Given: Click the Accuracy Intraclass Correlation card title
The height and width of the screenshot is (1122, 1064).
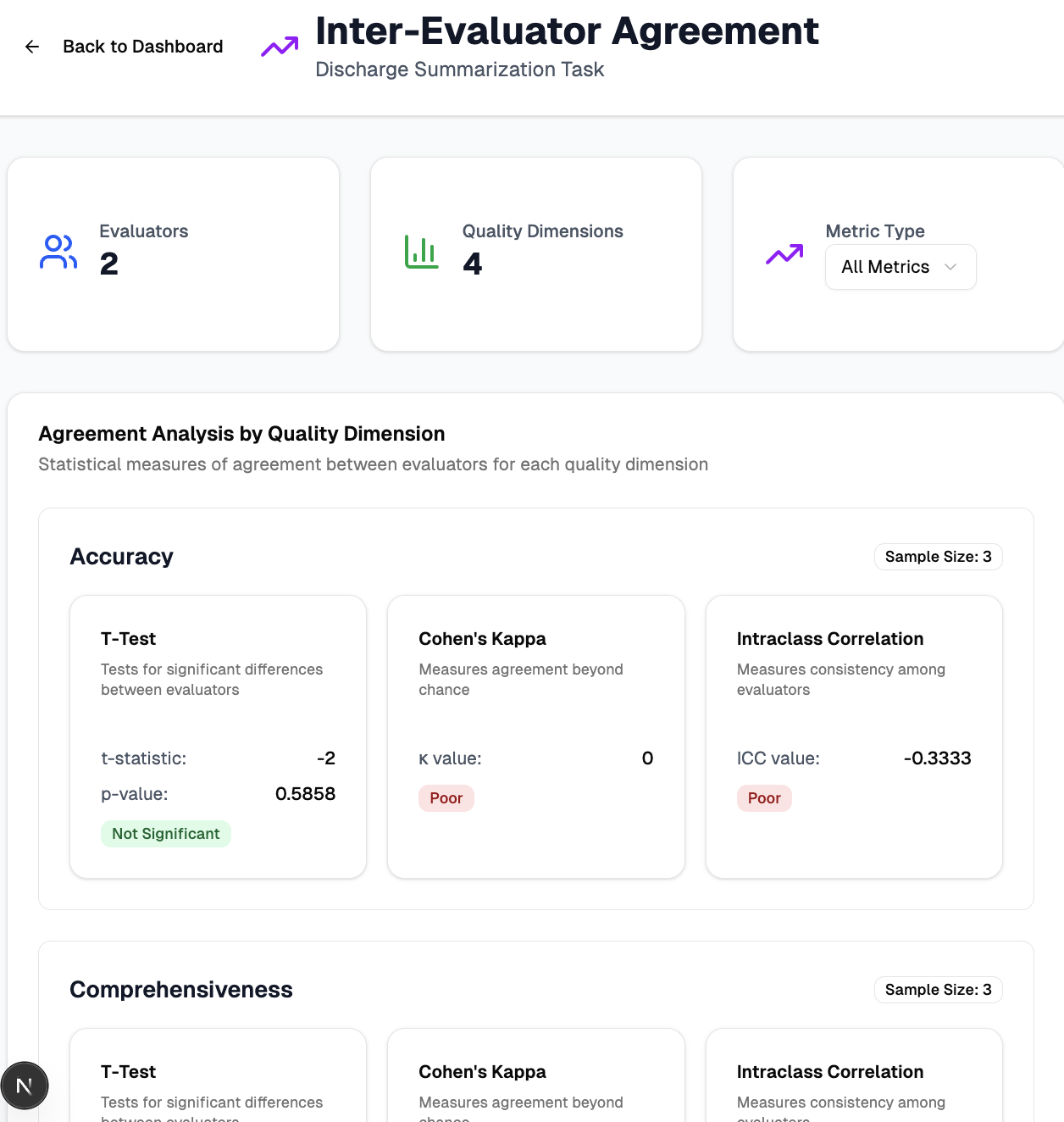Looking at the screenshot, I should click(x=829, y=639).
